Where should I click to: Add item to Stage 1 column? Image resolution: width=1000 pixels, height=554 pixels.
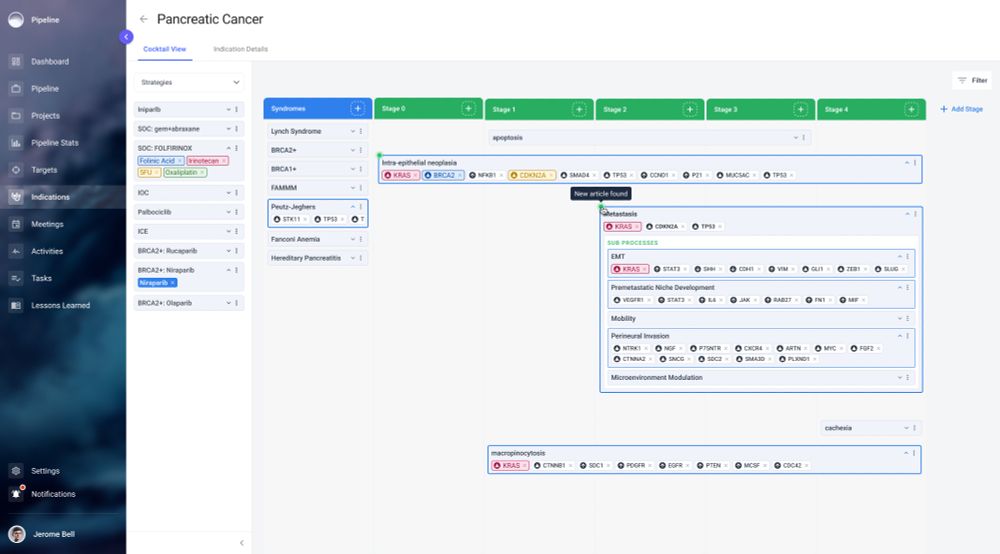point(579,110)
